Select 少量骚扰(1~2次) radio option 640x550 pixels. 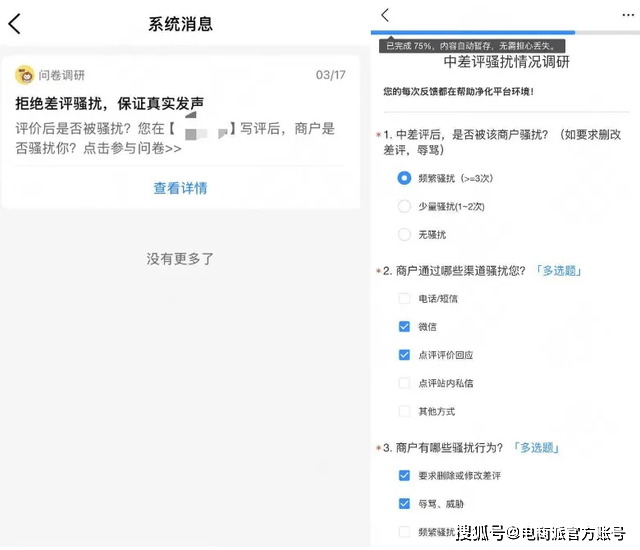(404, 206)
